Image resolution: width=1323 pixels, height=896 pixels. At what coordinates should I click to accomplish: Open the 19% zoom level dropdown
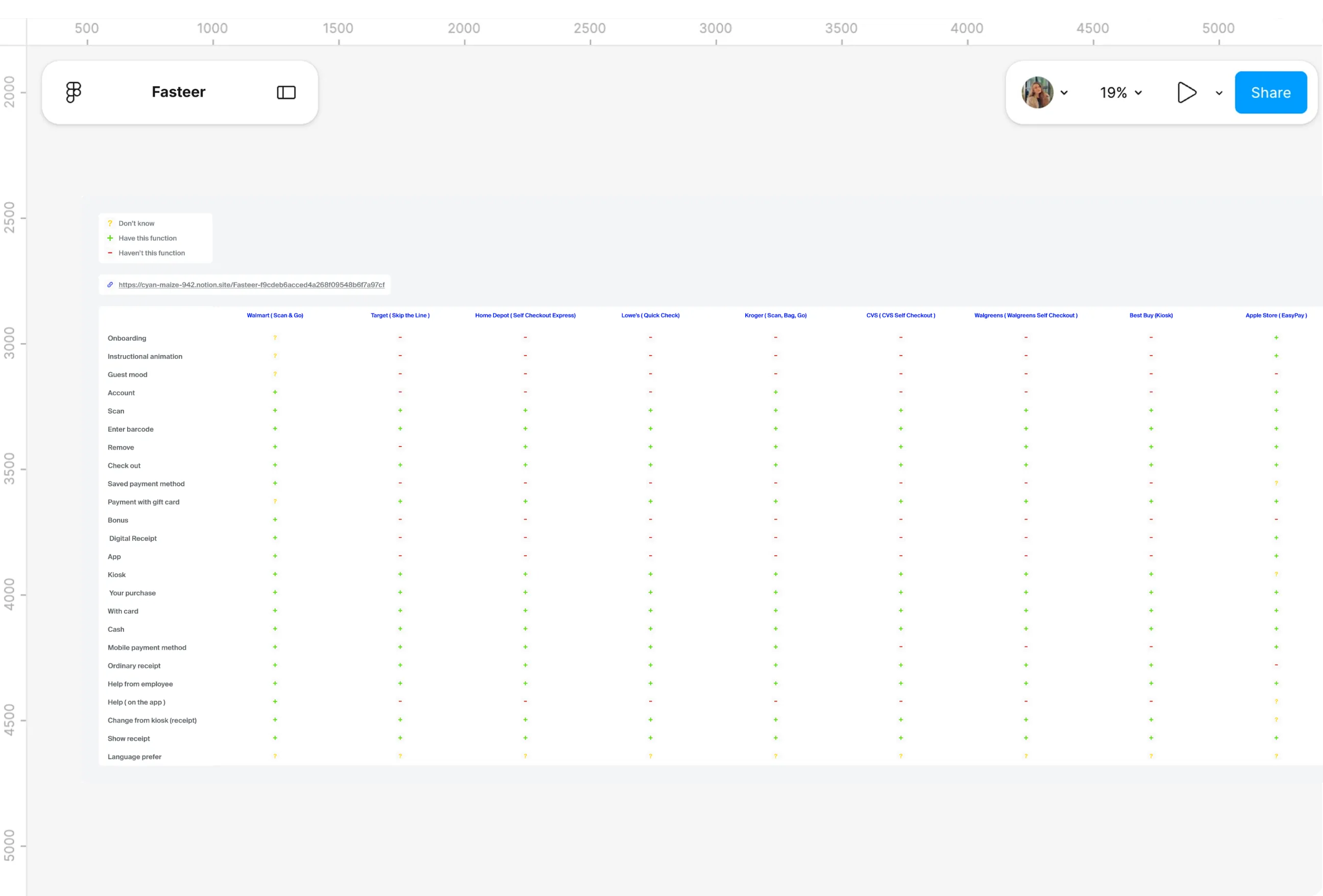1121,93
